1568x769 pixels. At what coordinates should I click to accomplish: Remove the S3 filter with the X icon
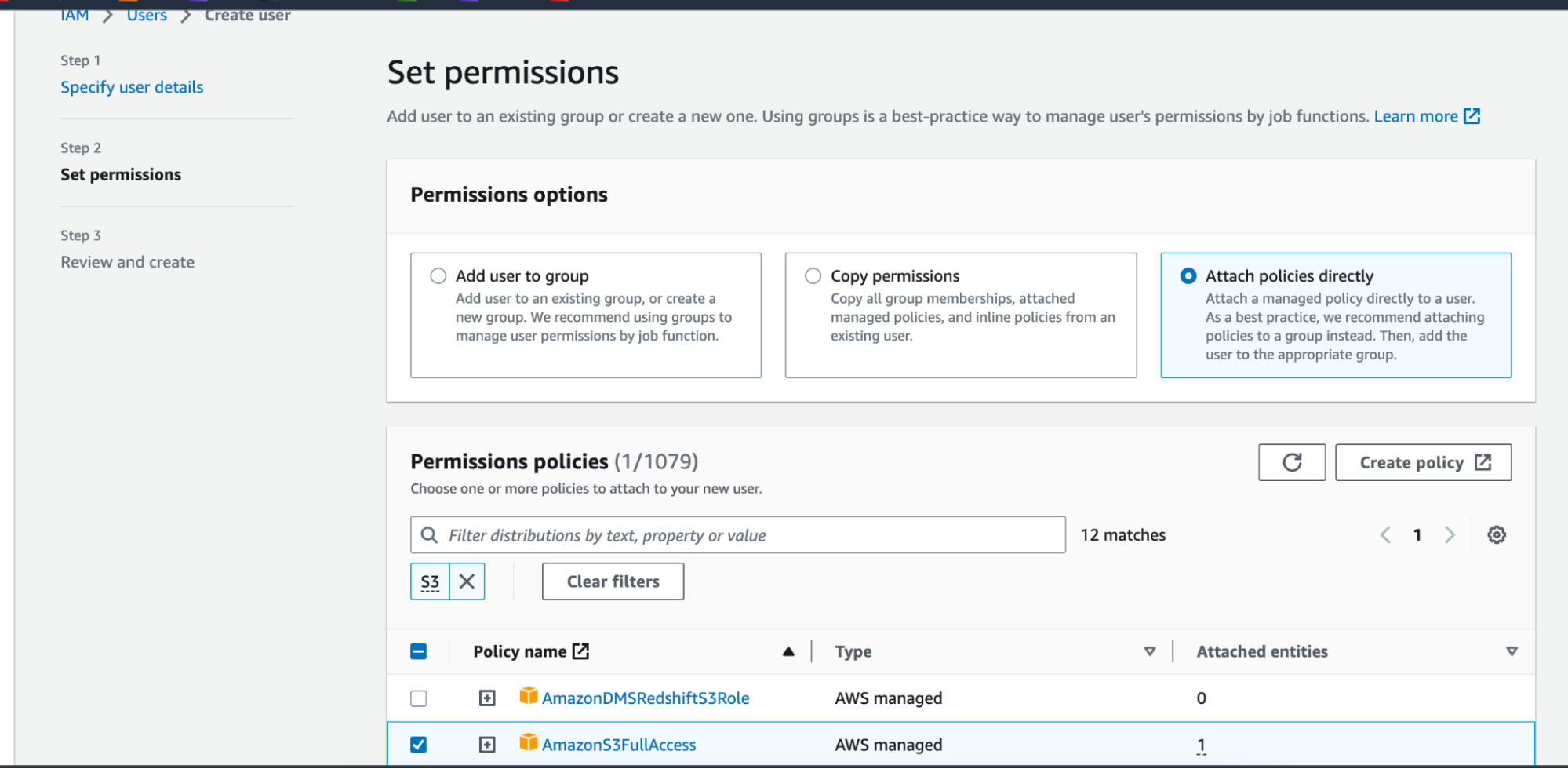(467, 581)
